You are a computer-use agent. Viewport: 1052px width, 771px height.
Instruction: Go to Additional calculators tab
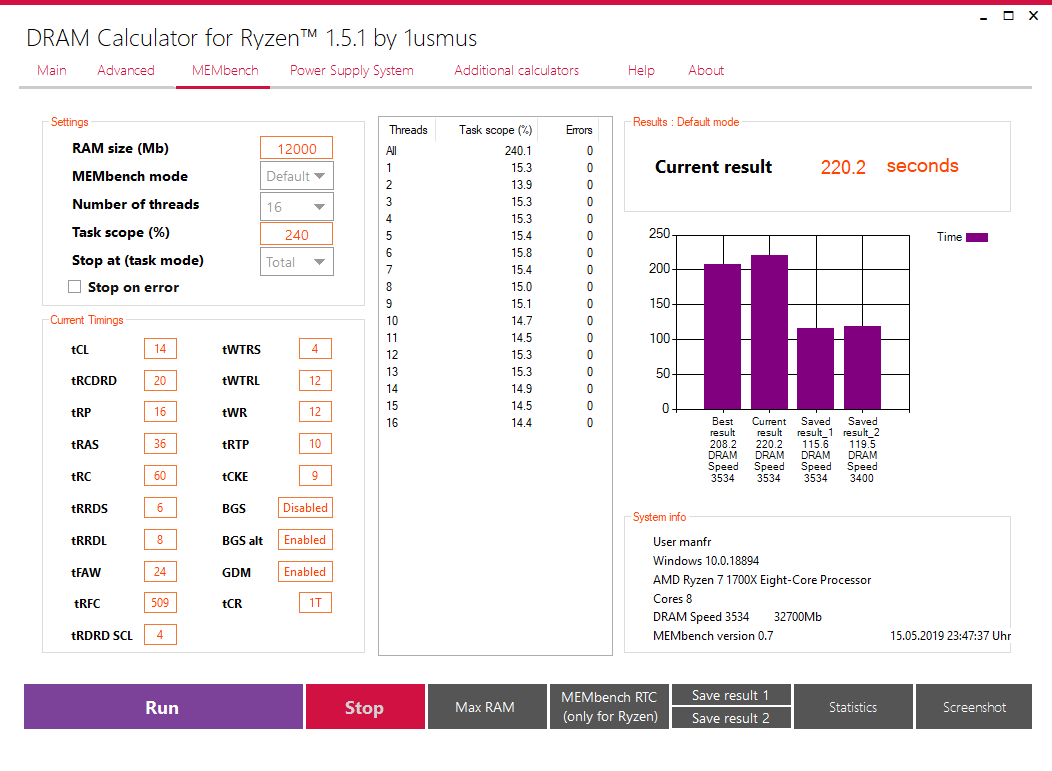point(516,70)
